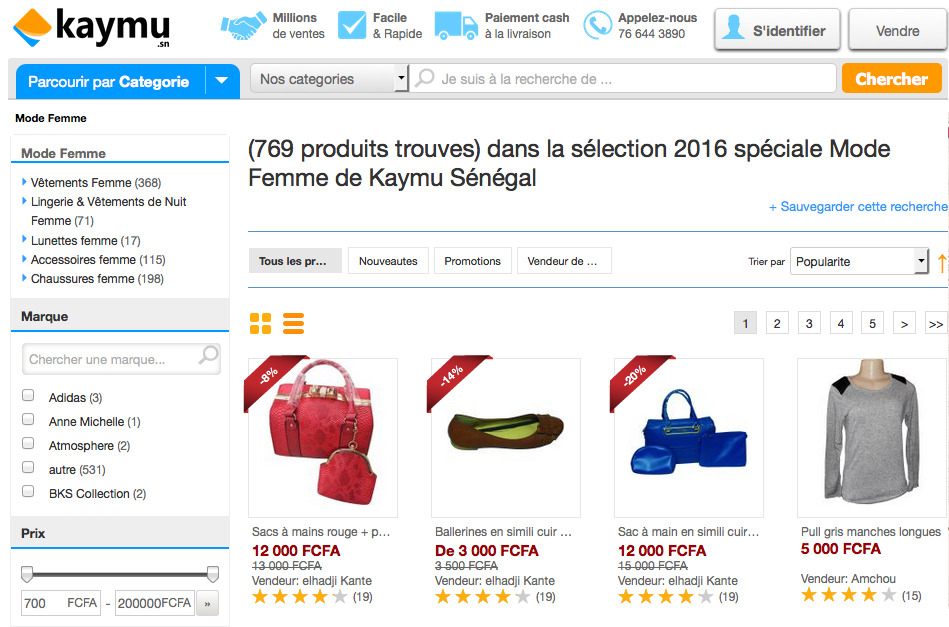
Task: Switch to grid view icon
Action: pyautogui.click(x=260, y=323)
